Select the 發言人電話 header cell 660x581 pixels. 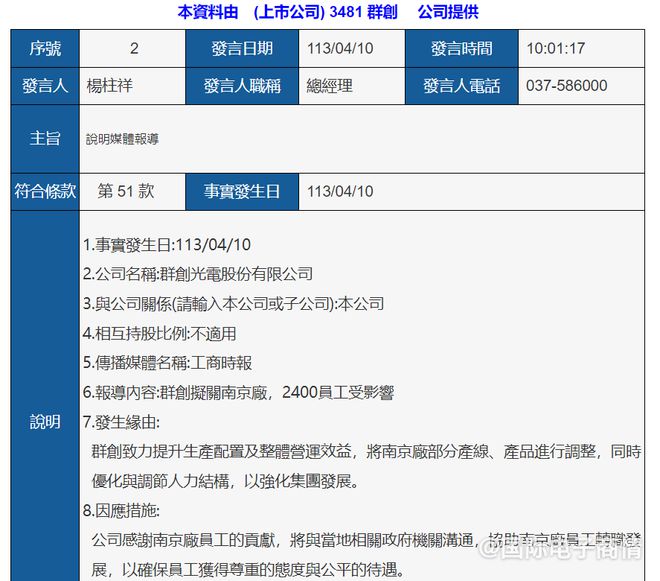click(x=462, y=86)
